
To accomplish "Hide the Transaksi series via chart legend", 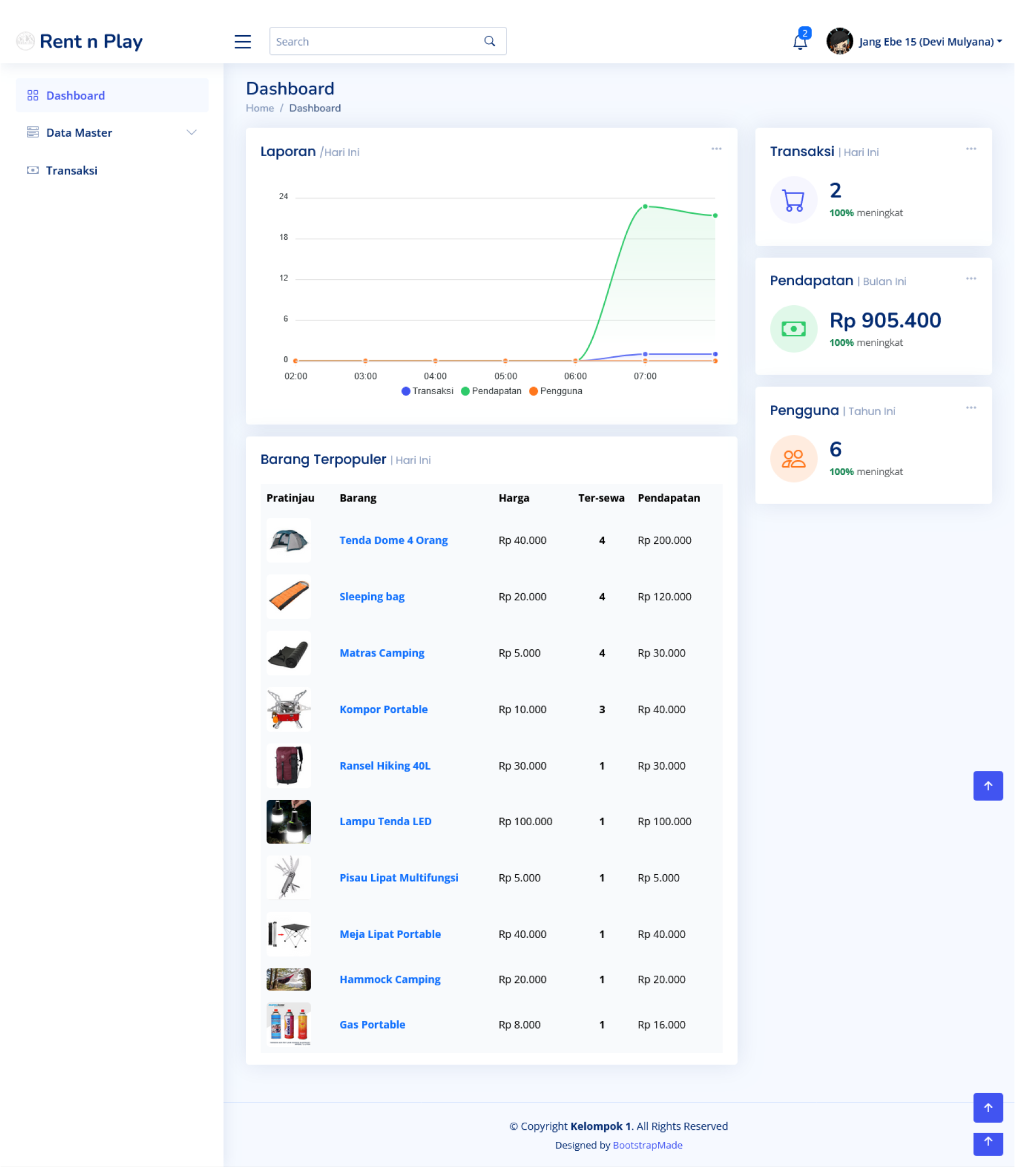I will (427, 390).
